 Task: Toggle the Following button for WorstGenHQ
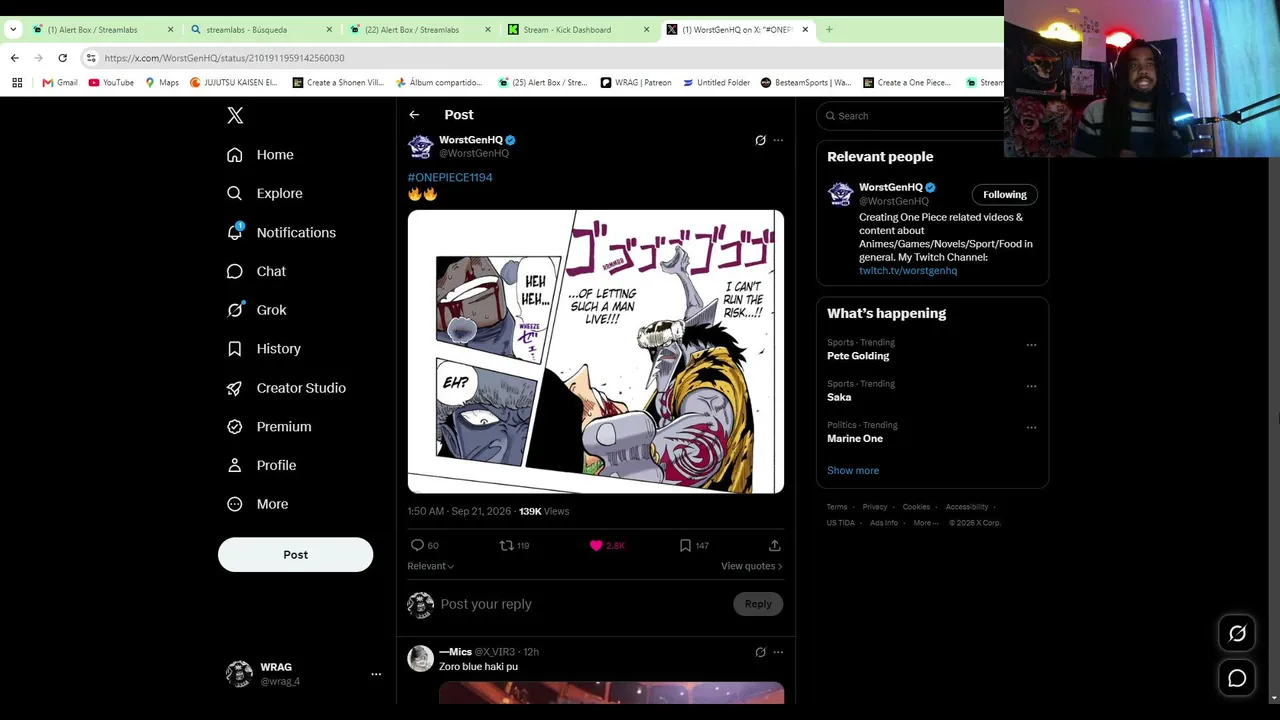[x=1005, y=194]
